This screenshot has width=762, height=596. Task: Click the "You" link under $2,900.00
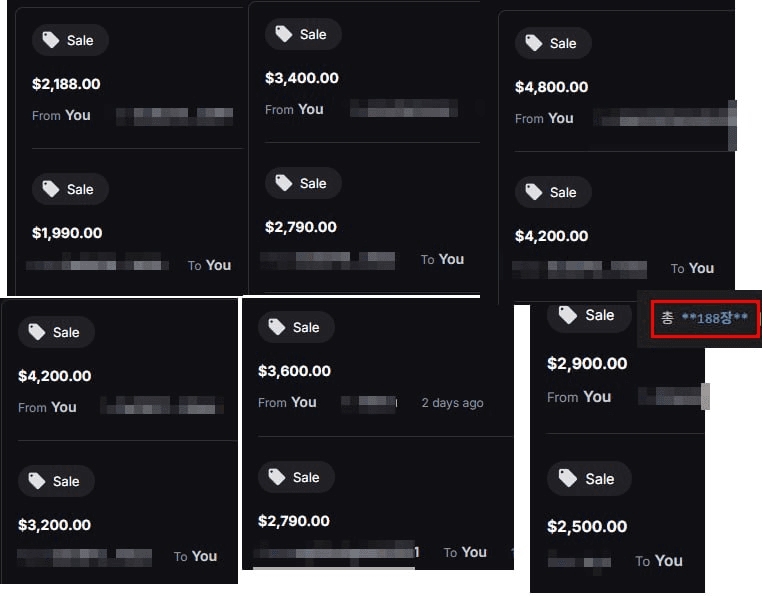[x=597, y=397]
